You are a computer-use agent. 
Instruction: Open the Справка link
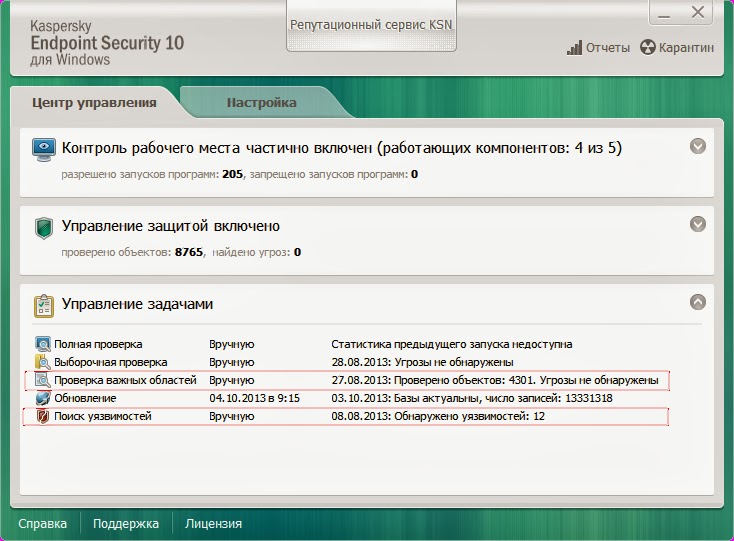[43, 524]
